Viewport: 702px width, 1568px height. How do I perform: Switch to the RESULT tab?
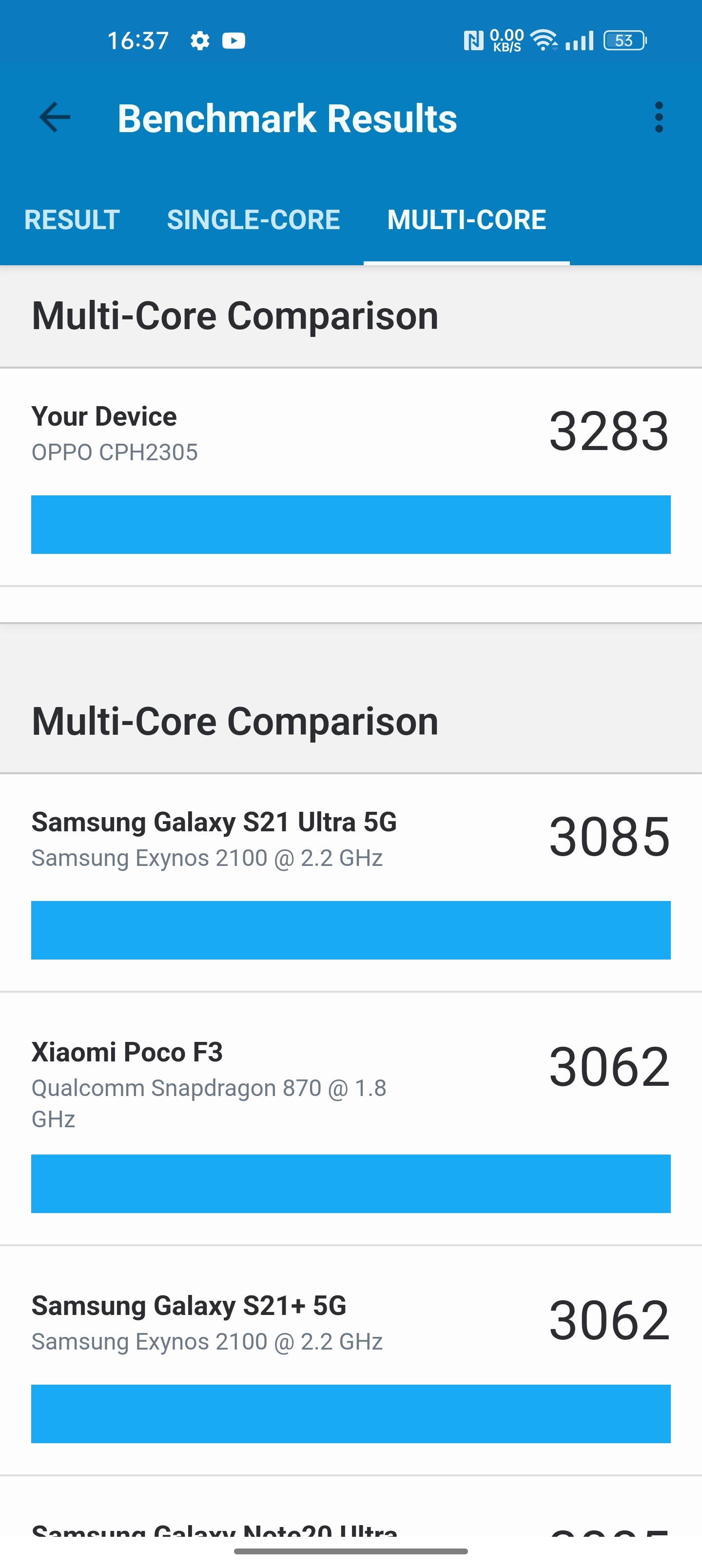point(72,220)
